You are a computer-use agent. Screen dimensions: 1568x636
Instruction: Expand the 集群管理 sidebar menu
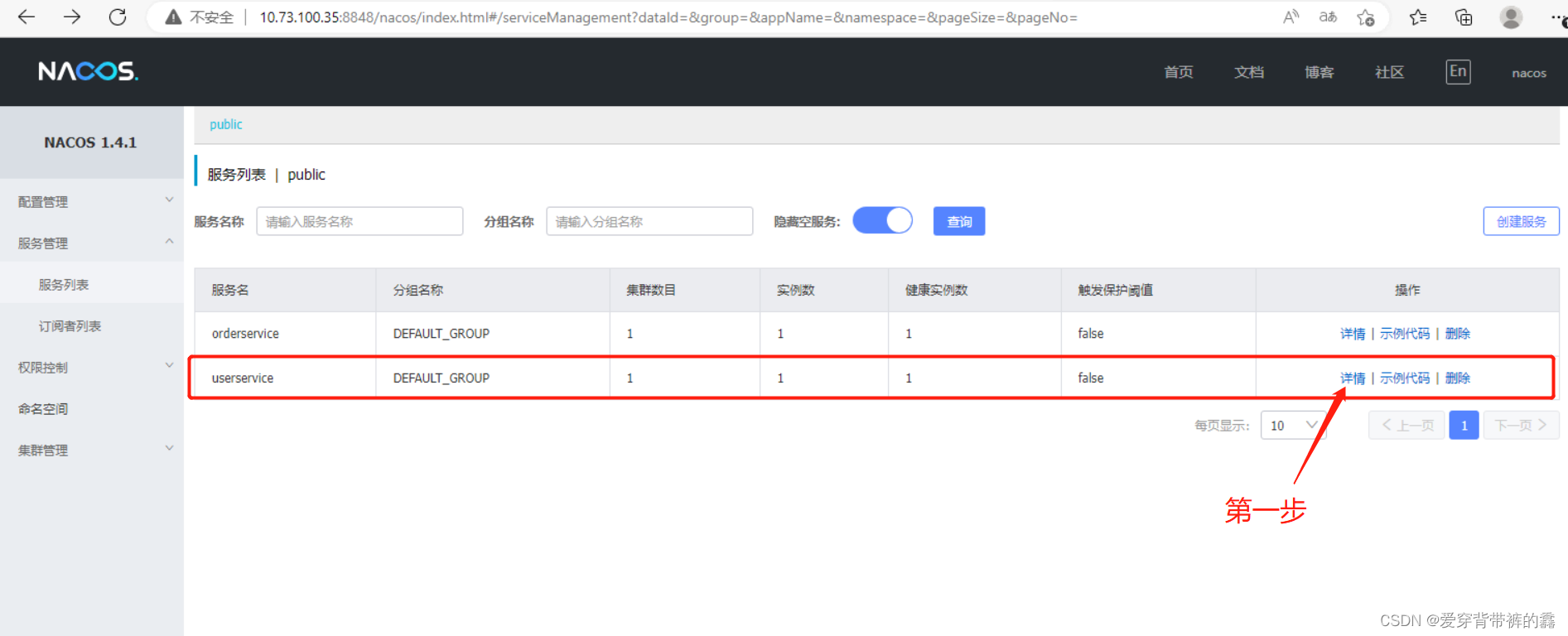[91, 450]
